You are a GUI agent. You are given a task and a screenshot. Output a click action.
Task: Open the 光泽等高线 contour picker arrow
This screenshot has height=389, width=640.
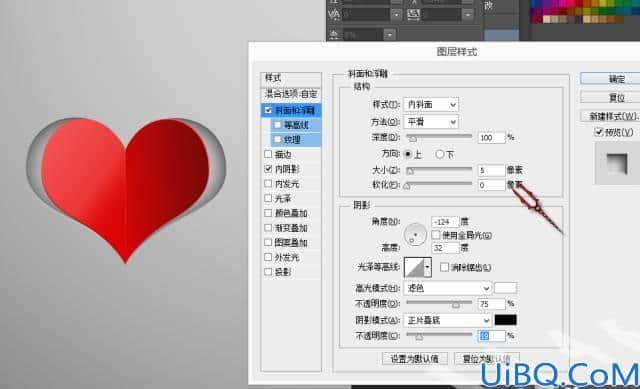pos(427,267)
